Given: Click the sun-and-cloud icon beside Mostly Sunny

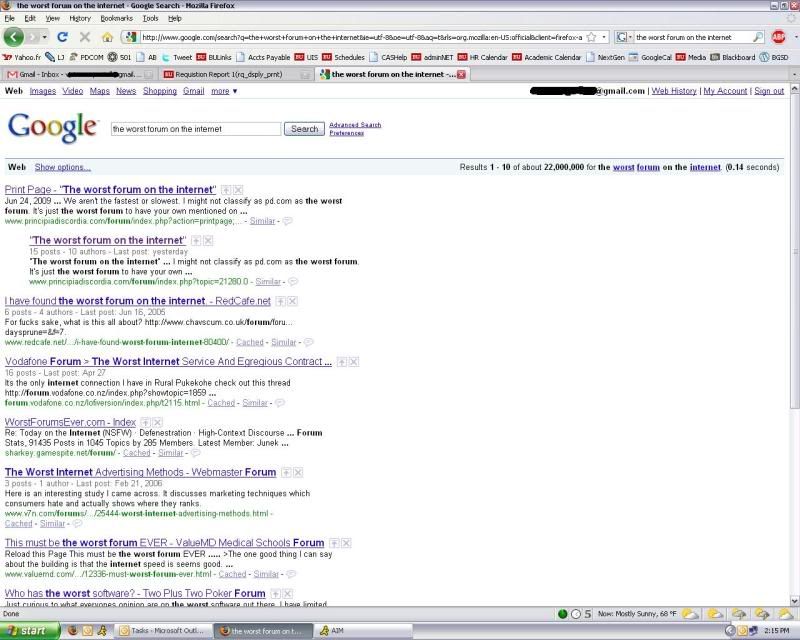Looking at the screenshot, I should click(x=690, y=614).
